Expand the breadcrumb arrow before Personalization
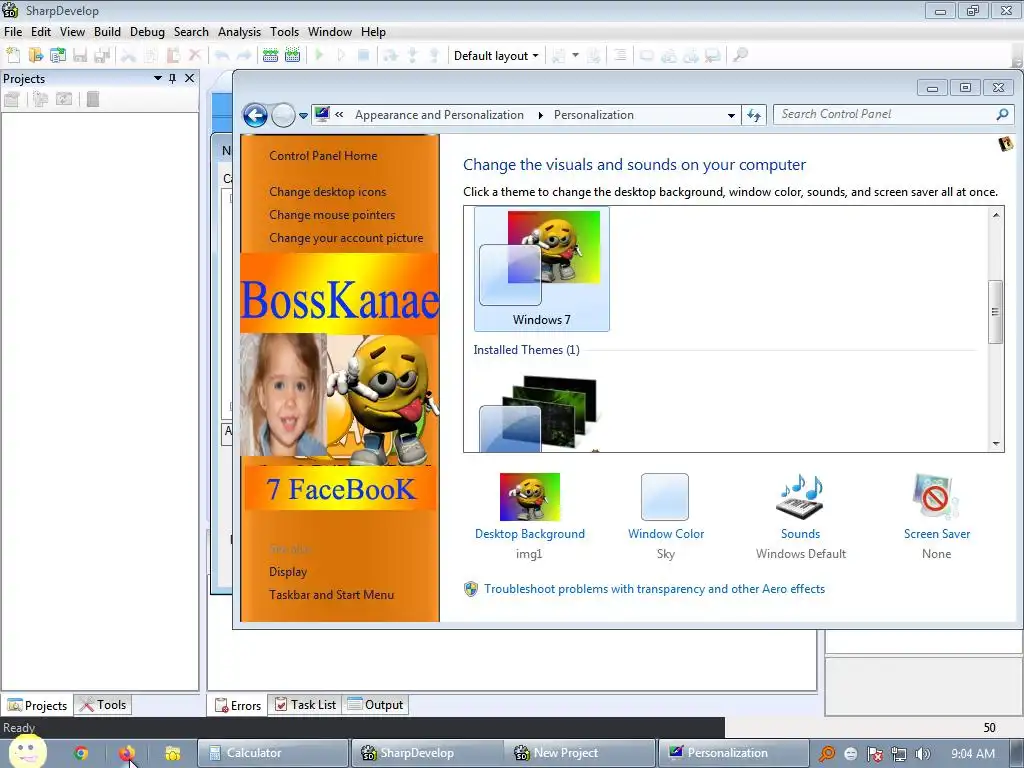 [x=540, y=115]
